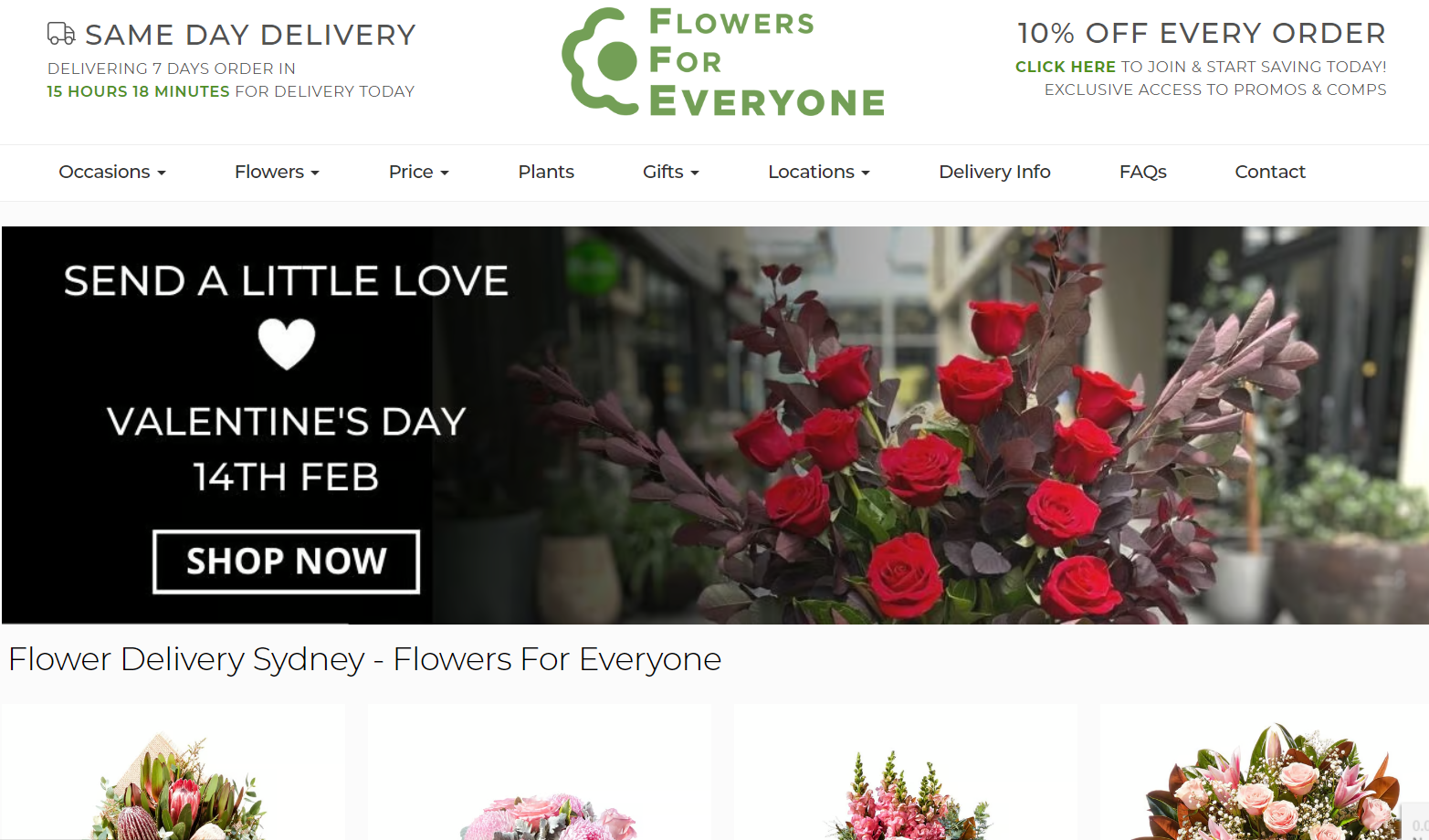Expand the Occasions dropdown menu
This screenshot has height=840, width=1429.
pyautogui.click(x=112, y=172)
